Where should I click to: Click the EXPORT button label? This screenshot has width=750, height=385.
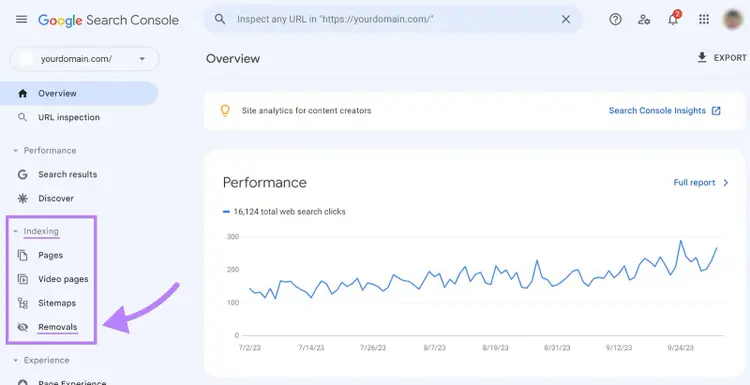[730, 58]
